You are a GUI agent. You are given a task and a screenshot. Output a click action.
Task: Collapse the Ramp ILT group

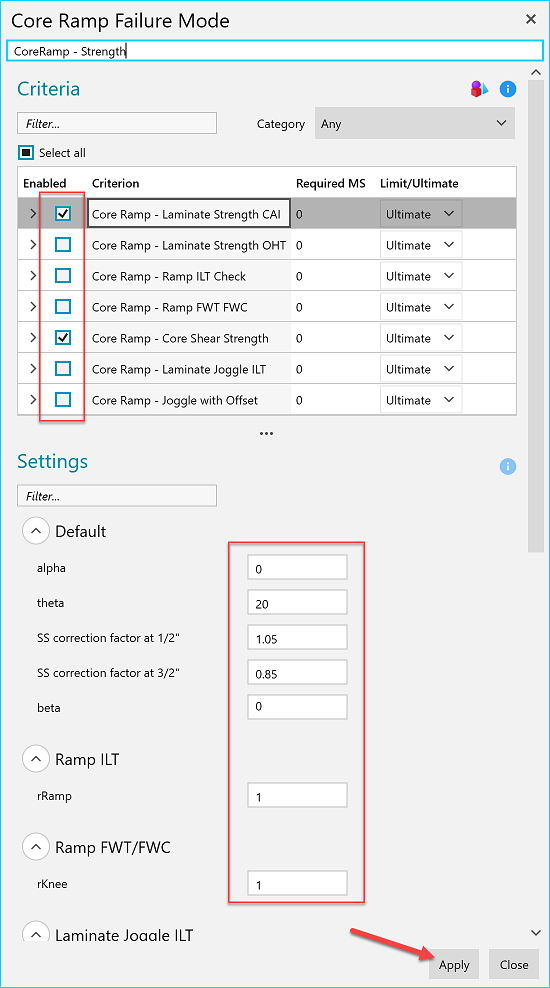(36, 759)
